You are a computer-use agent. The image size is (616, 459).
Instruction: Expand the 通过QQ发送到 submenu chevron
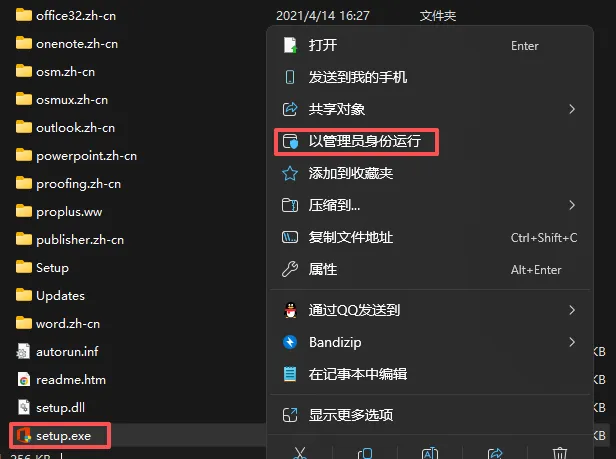pos(572,310)
